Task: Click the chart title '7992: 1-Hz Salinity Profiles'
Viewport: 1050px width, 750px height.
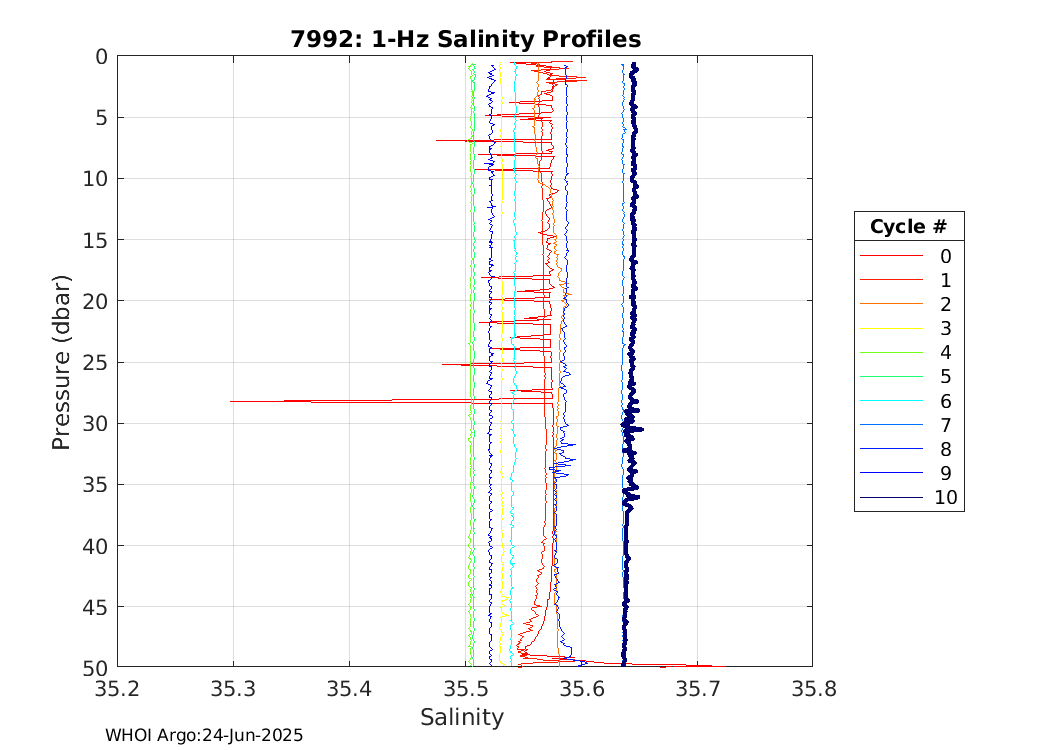Action: click(465, 39)
